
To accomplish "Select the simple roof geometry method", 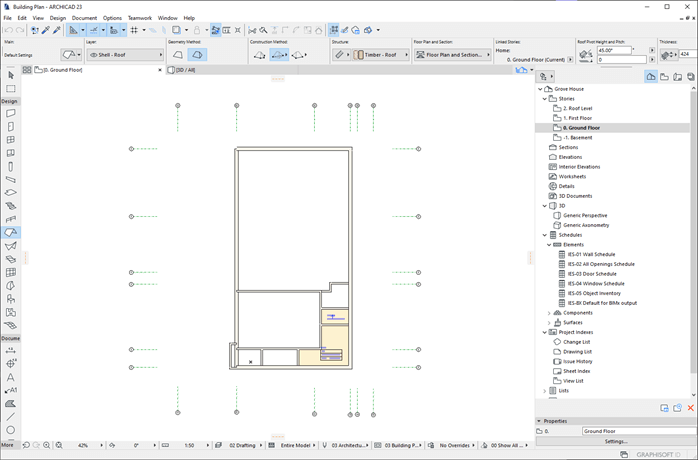I will point(178,55).
